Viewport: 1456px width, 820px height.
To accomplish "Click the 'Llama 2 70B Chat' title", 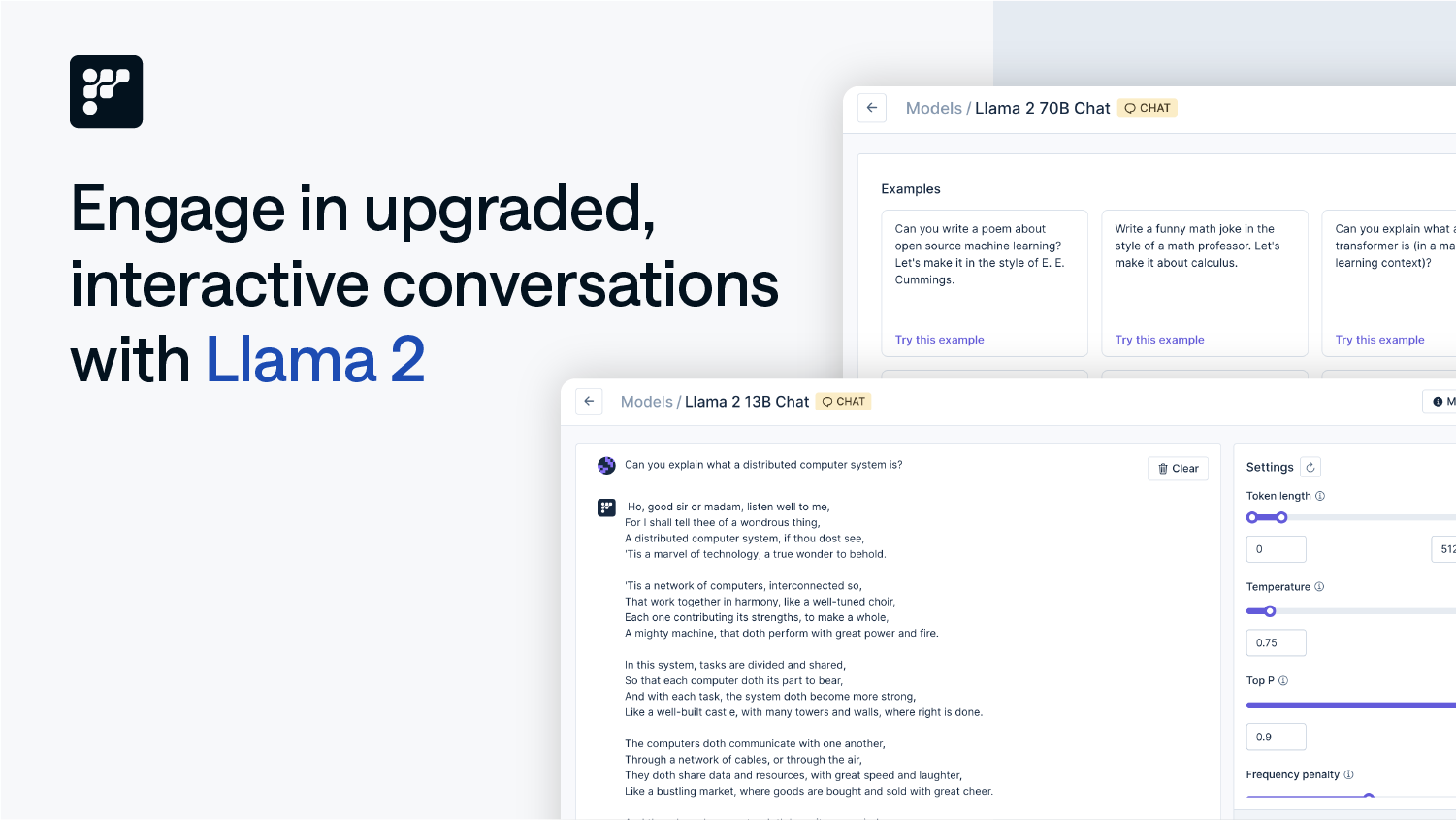I will coord(1042,108).
